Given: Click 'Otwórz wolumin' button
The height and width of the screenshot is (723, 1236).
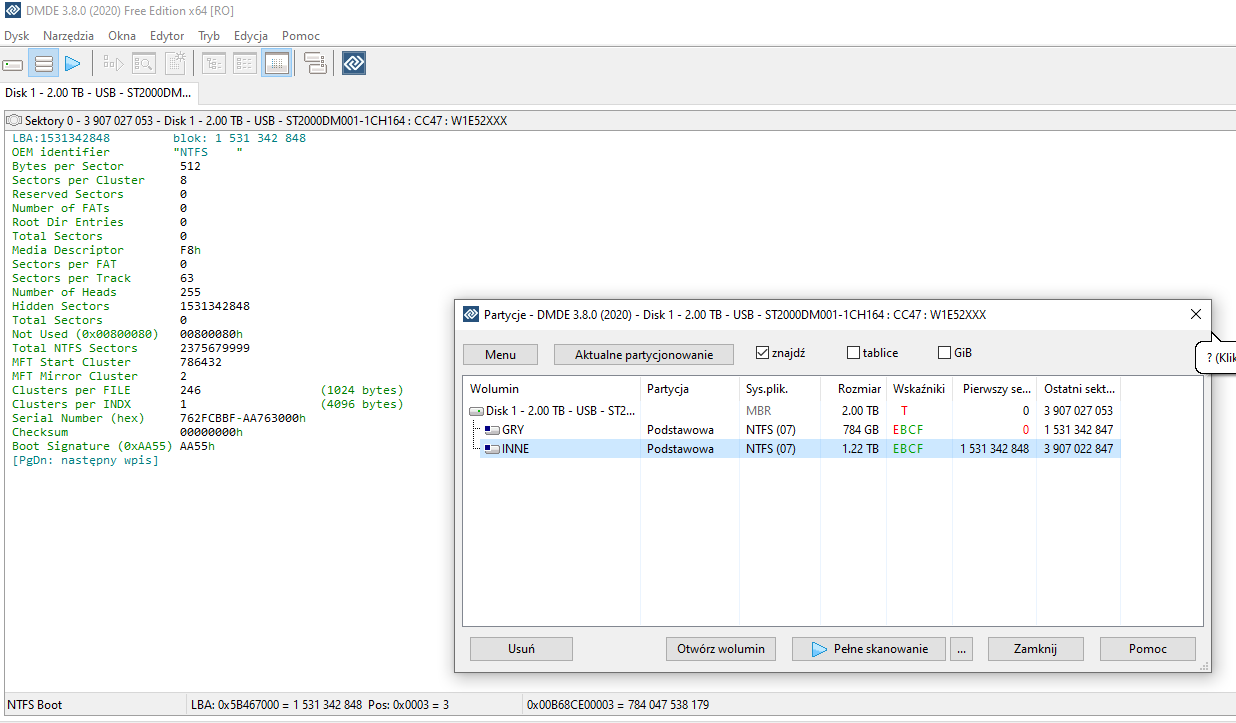Looking at the screenshot, I should click(x=720, y=649).
